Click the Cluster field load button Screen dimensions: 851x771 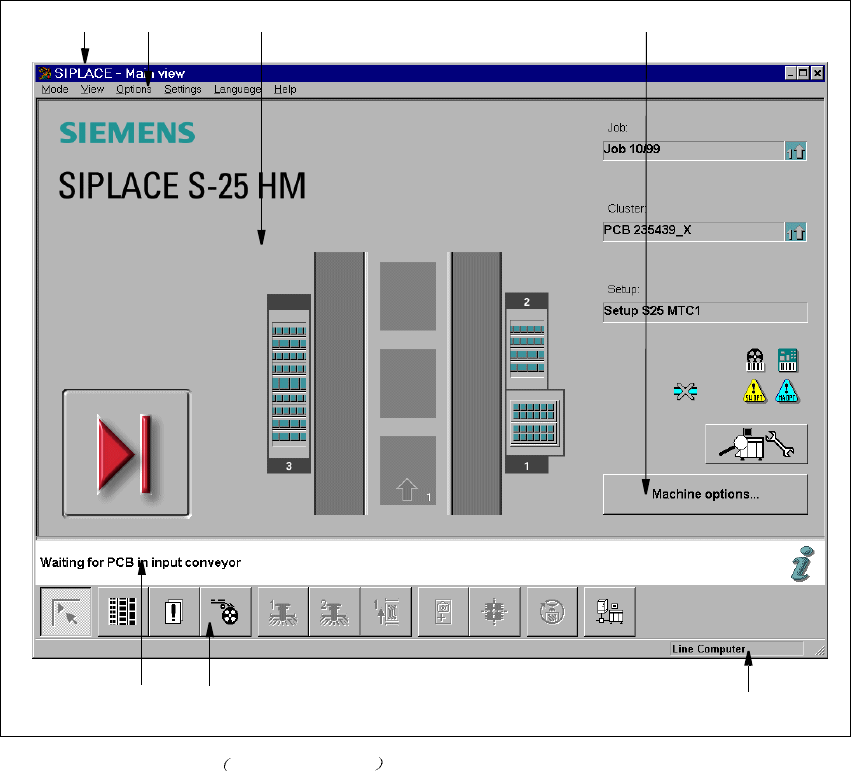(796, 232)
